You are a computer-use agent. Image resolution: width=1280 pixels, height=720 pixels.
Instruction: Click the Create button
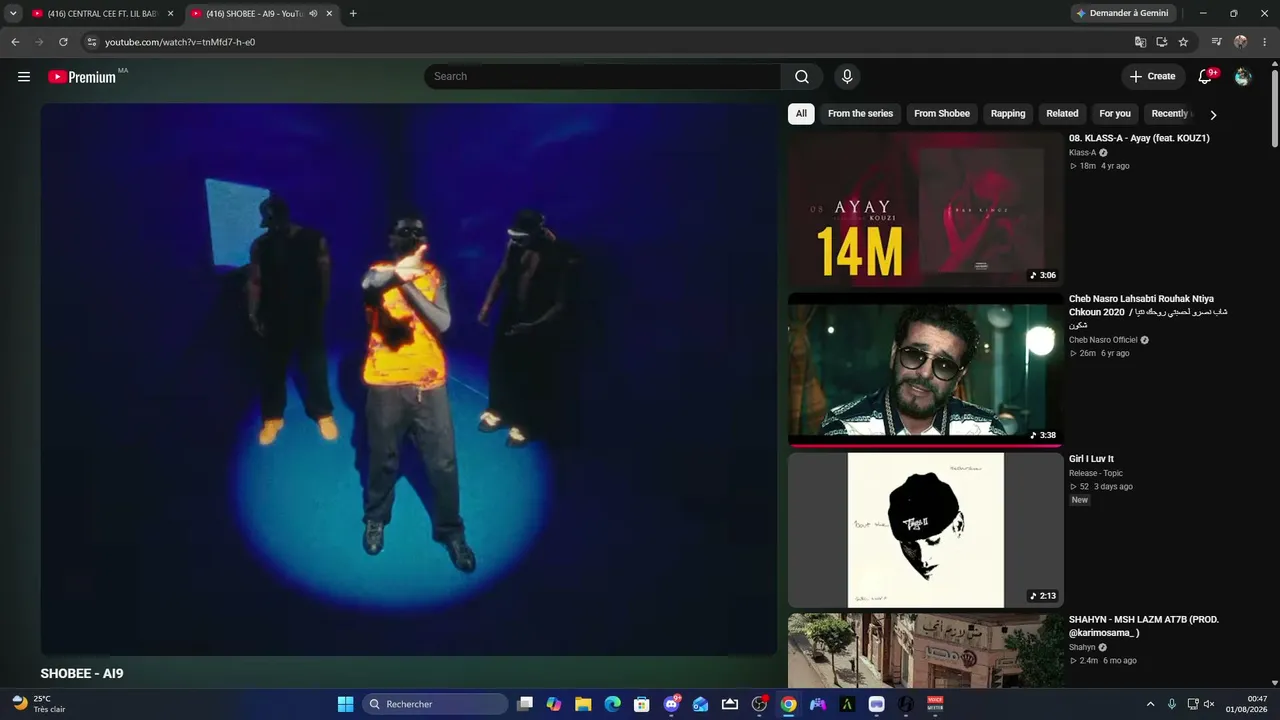pyautogui.click(x=1152, y=77)
